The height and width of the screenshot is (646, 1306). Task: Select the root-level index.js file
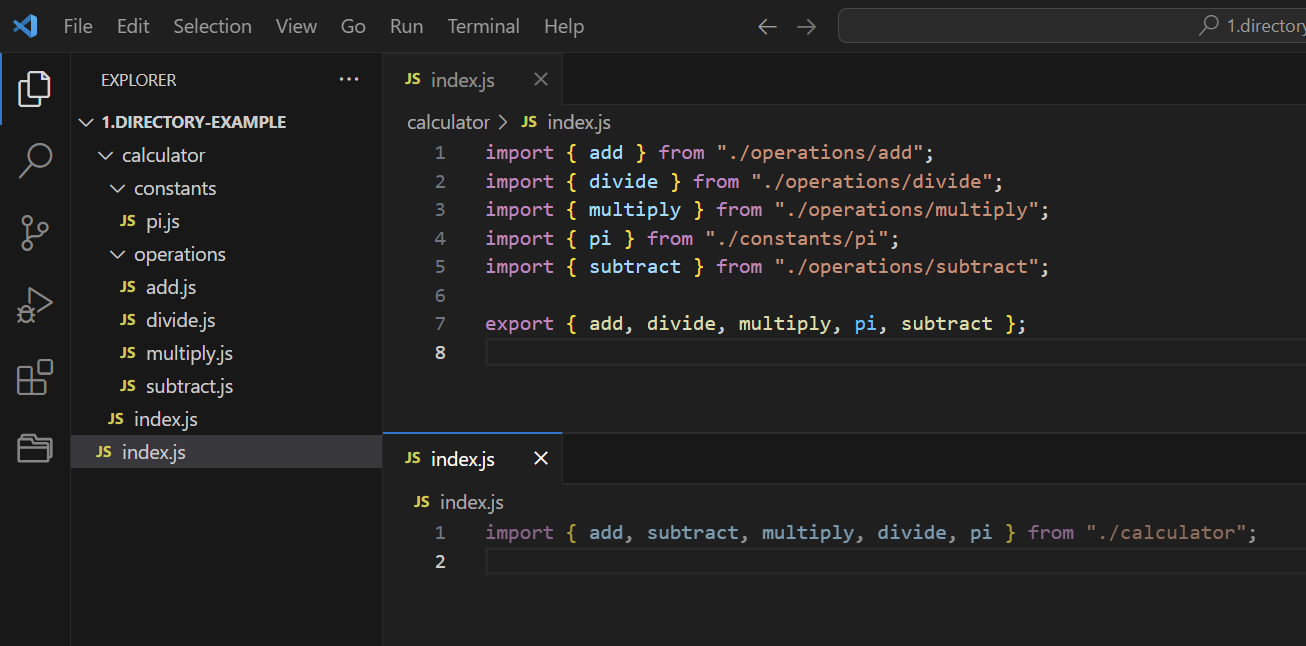coord(226,452)
